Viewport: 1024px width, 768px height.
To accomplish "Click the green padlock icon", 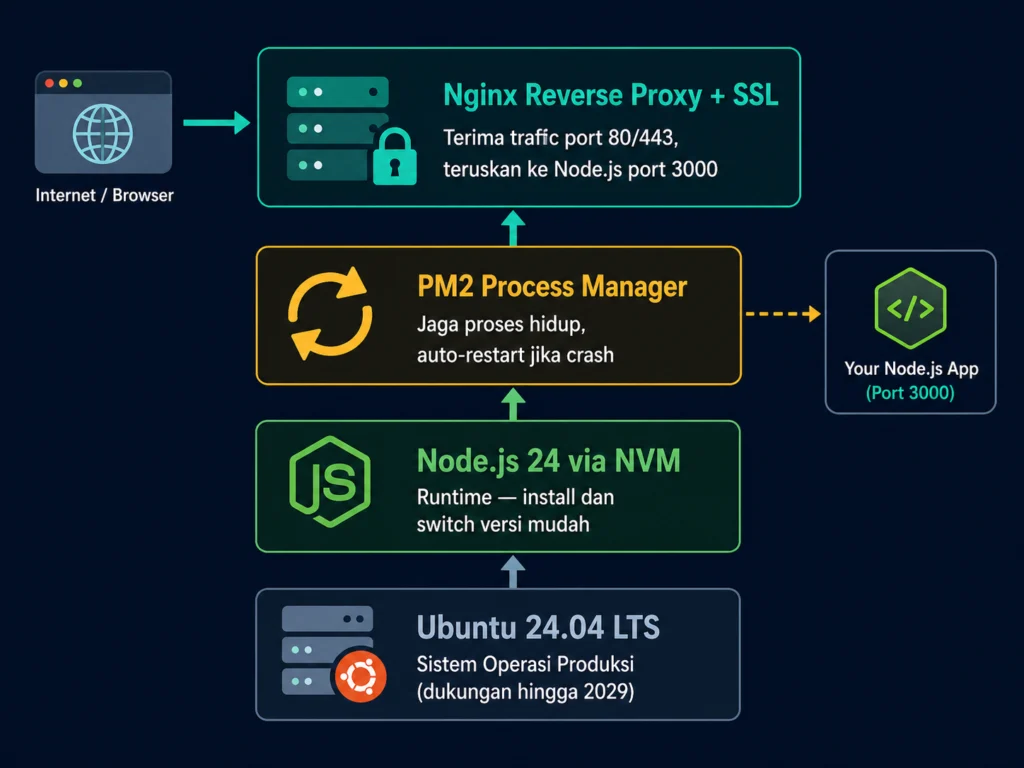I will click(x=394, y=157).
